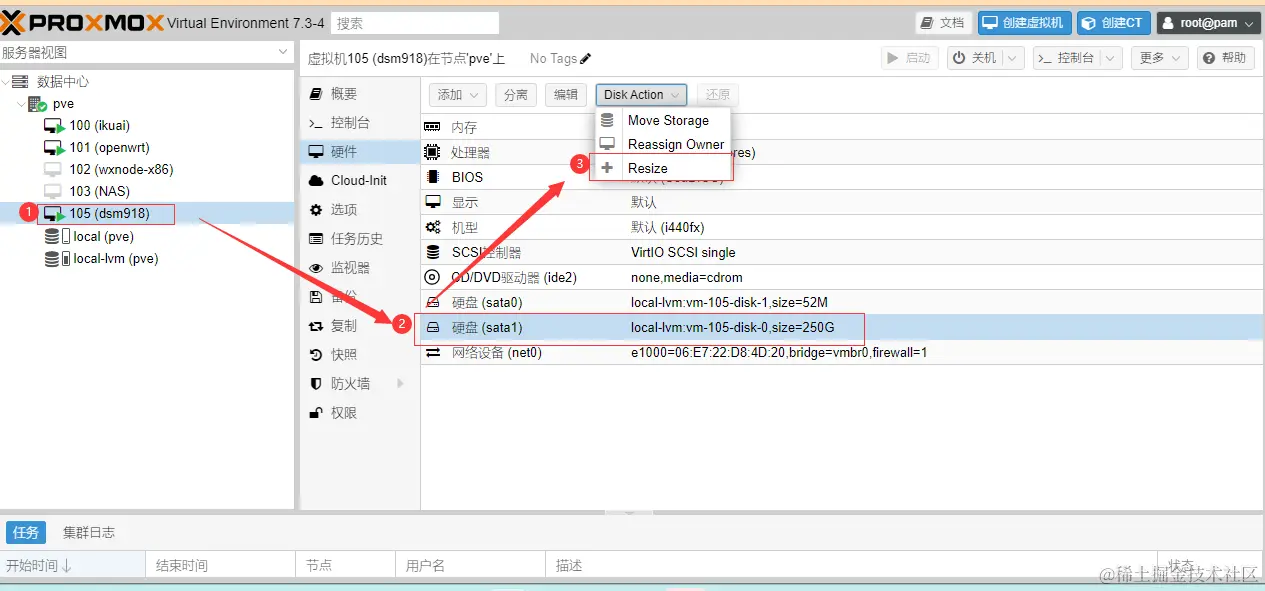Collapse the 数据中心 tree node
This screenshot has height=591, width=1265.
pos(6,81)
